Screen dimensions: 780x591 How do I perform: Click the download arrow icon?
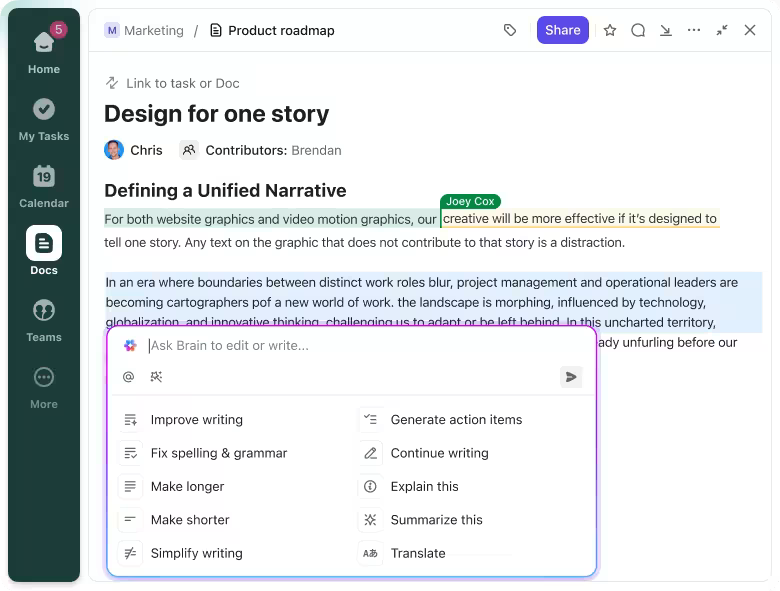coord(666,30)
